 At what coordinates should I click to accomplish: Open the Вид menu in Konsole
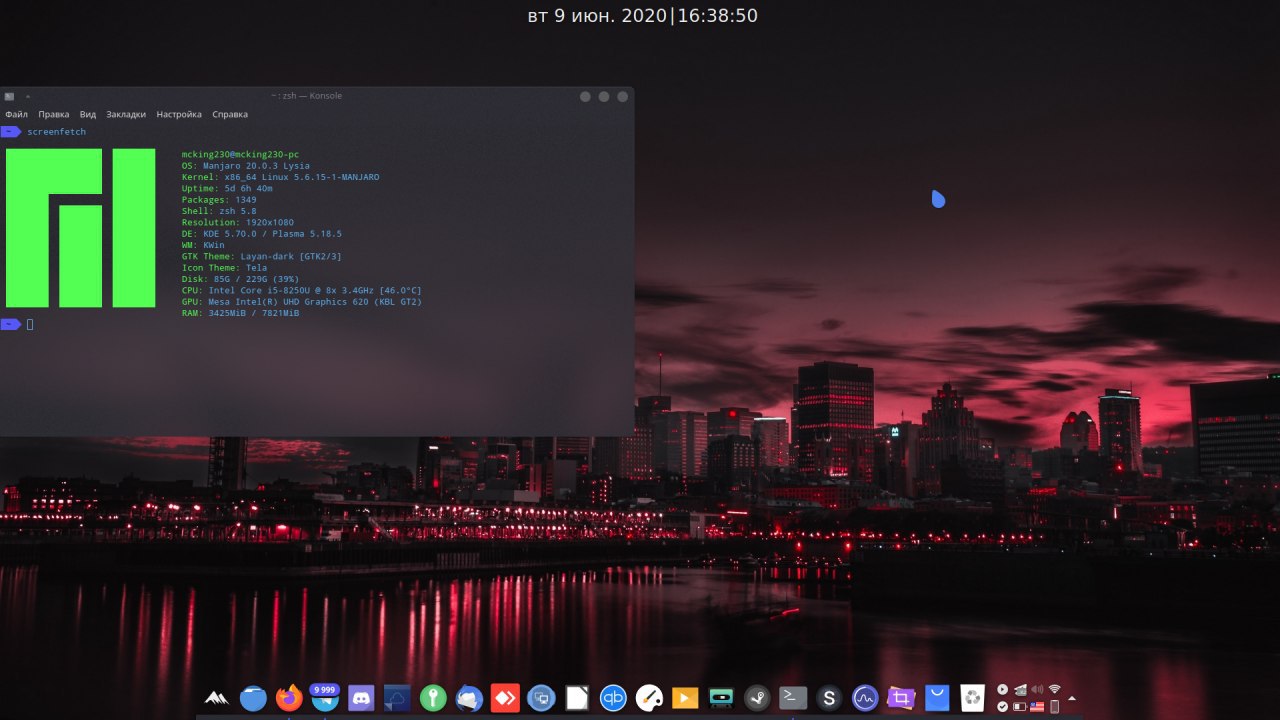pos(88,114)
